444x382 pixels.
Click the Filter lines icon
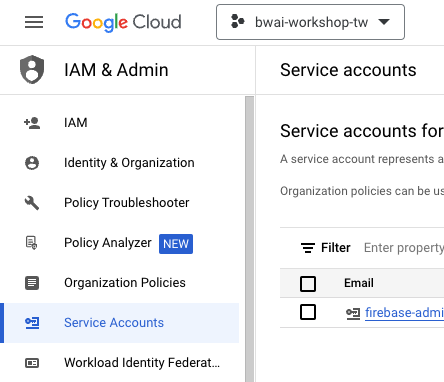point(308,248)
